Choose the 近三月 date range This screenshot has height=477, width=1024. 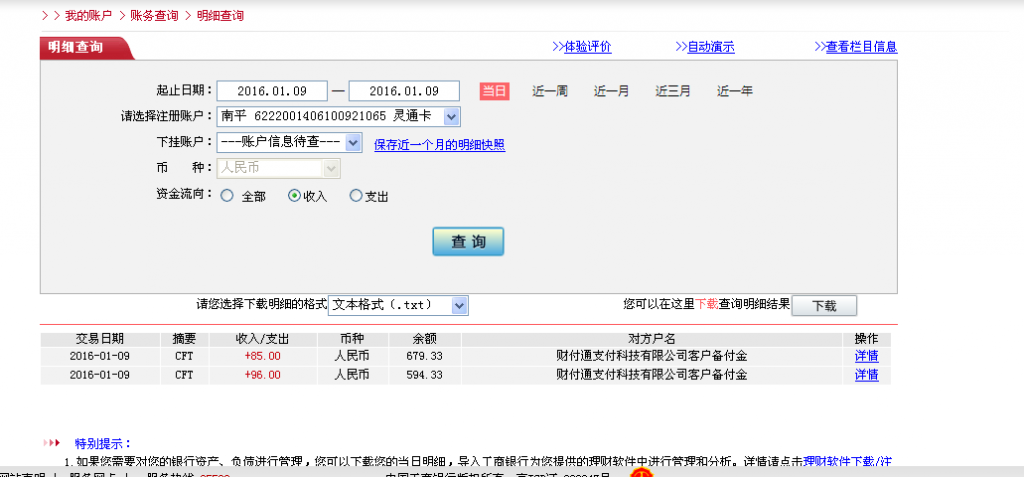pyautogui.click(x=673, y=91)
